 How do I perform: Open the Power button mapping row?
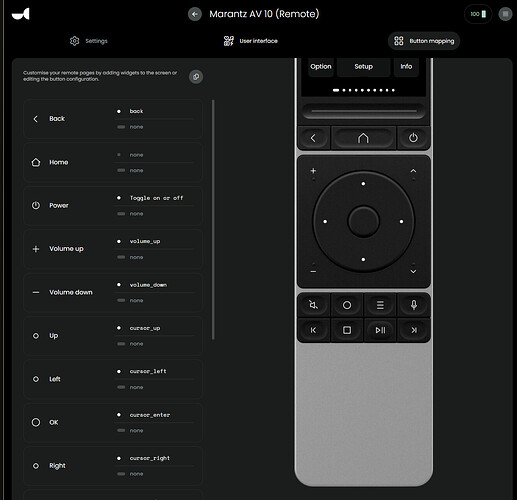[113, 206]
